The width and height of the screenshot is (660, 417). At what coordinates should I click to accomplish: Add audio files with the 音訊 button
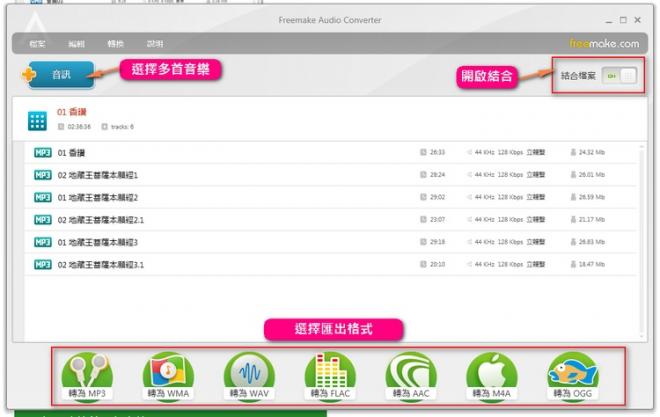coord(61,75)
